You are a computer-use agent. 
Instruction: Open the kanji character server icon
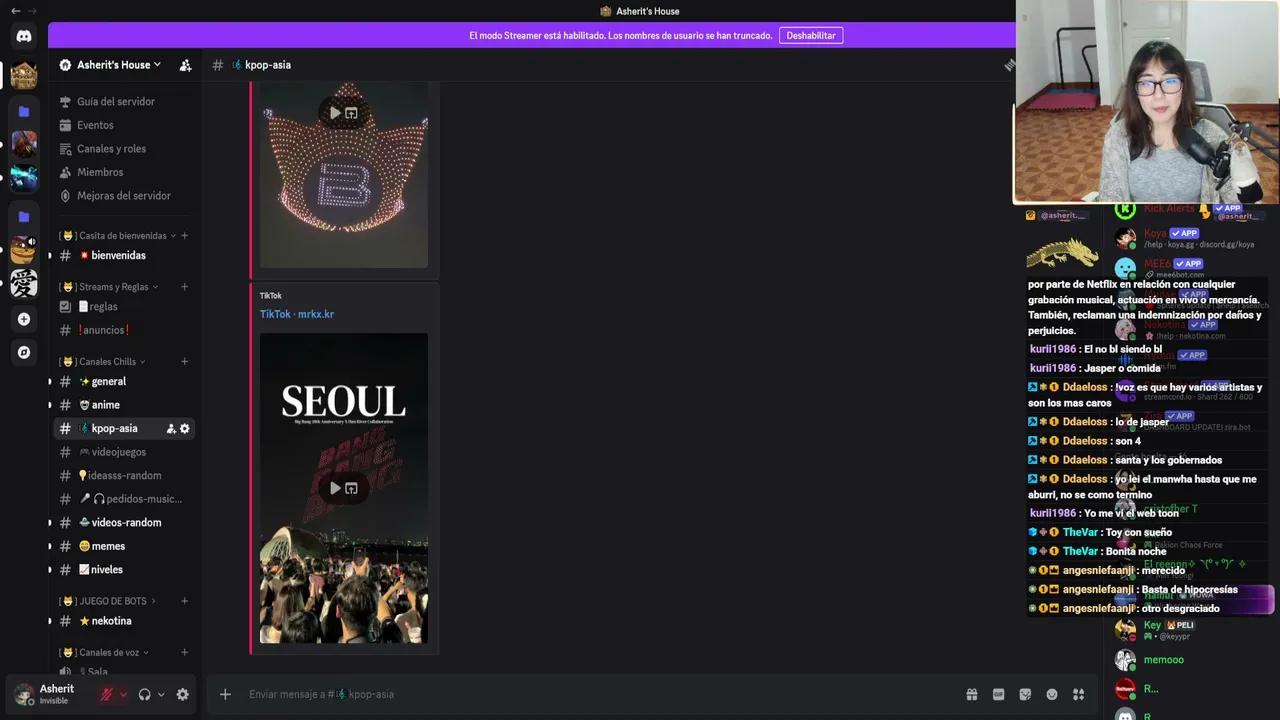24,283
